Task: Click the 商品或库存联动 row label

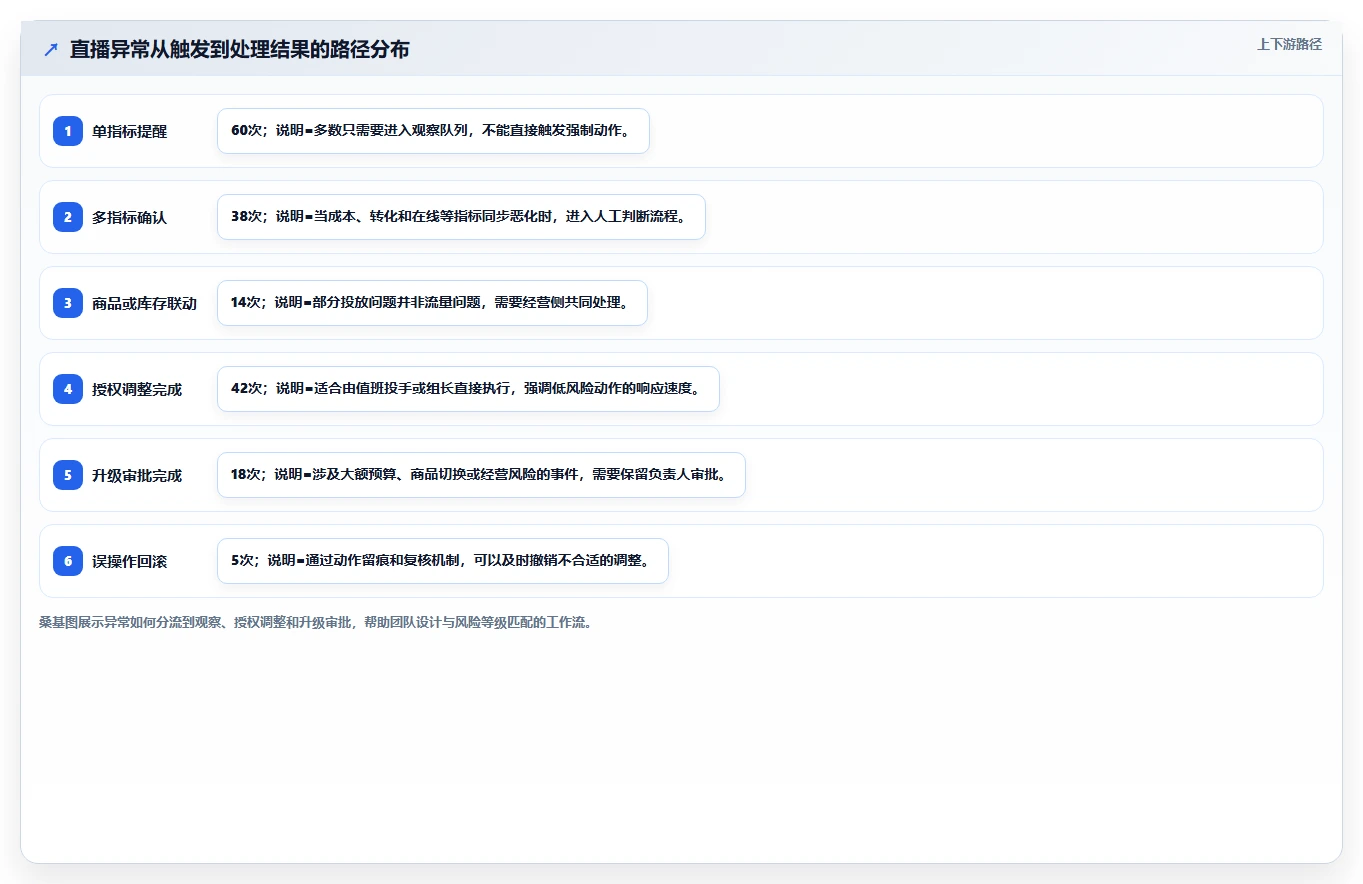Action: (x=145, y=303)
